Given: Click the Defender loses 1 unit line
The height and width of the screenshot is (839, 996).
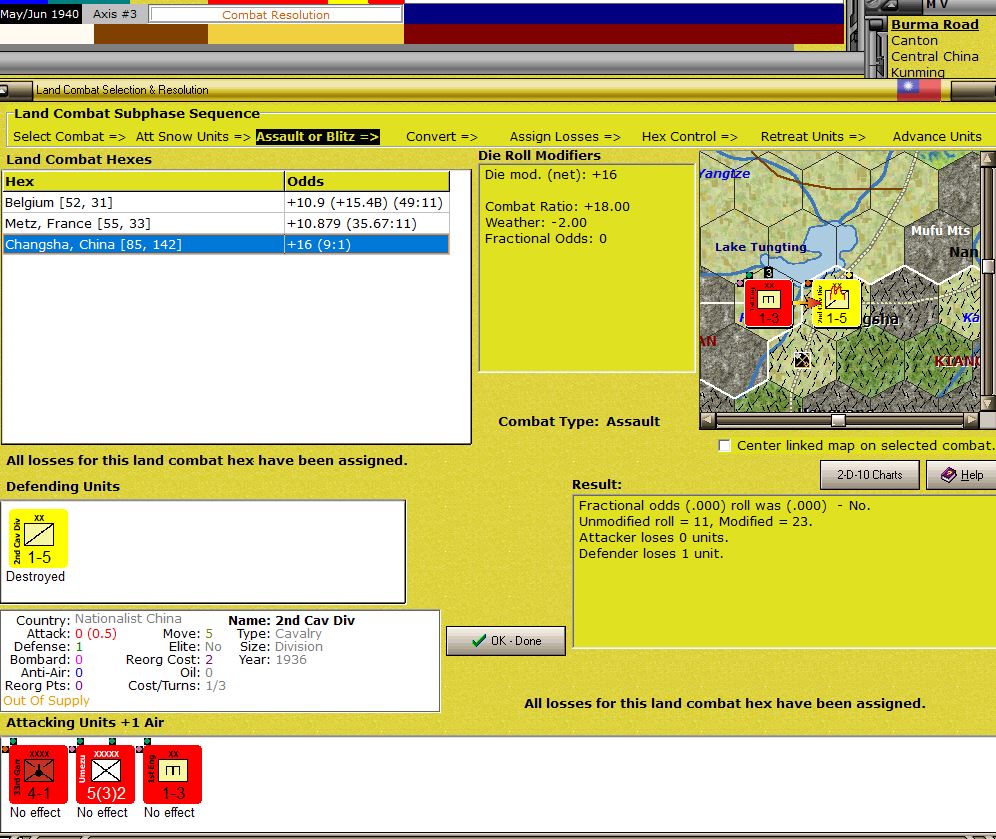Looking at the screenshot, I should 650,553.
